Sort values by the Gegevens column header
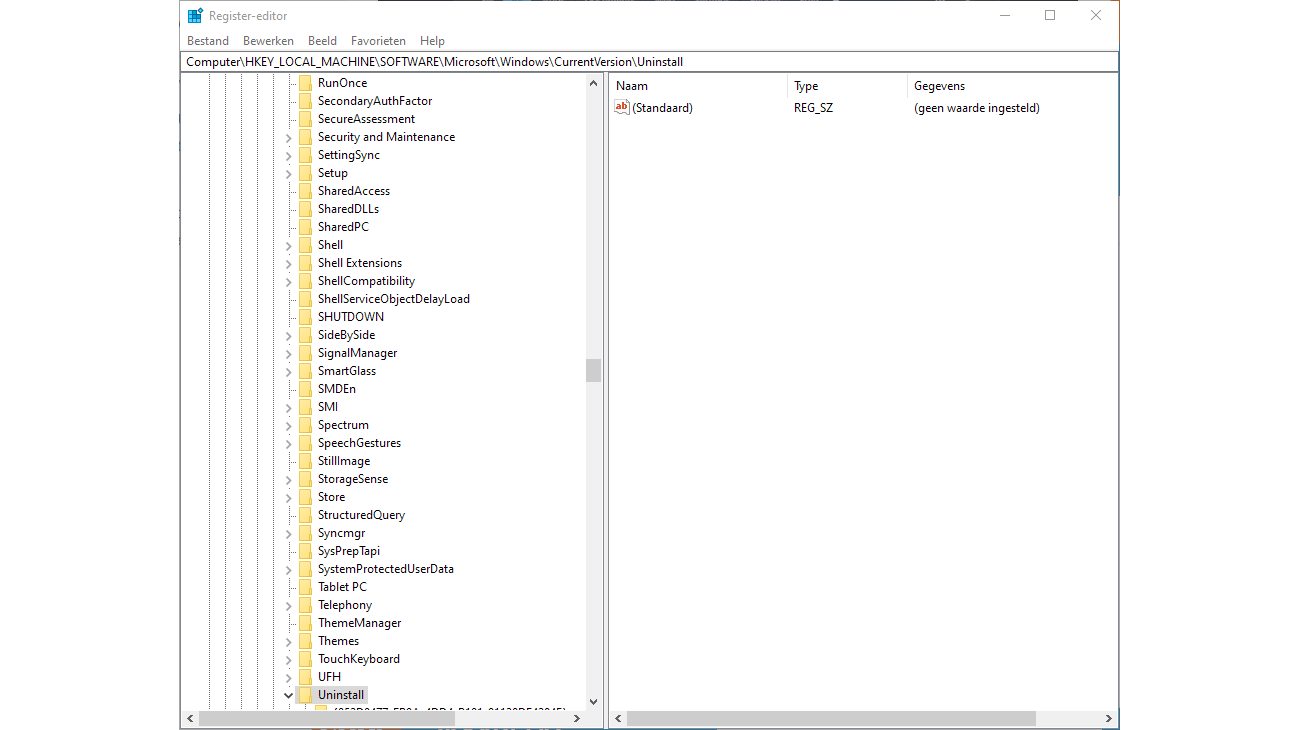This screenshot has height=730, width=1298. (x=1012, y=86)
